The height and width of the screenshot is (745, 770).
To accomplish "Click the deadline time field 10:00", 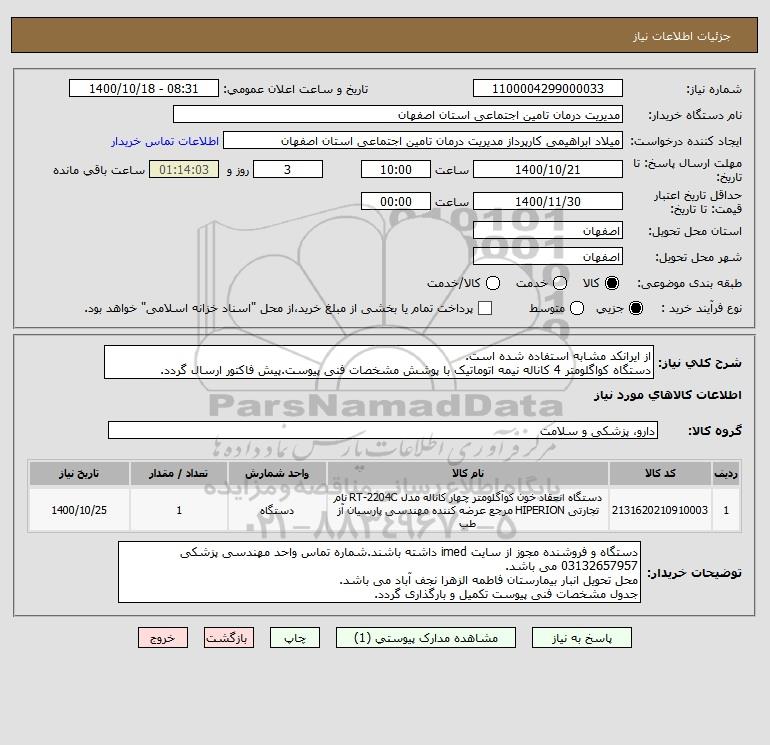I will [x=396, y=169].
